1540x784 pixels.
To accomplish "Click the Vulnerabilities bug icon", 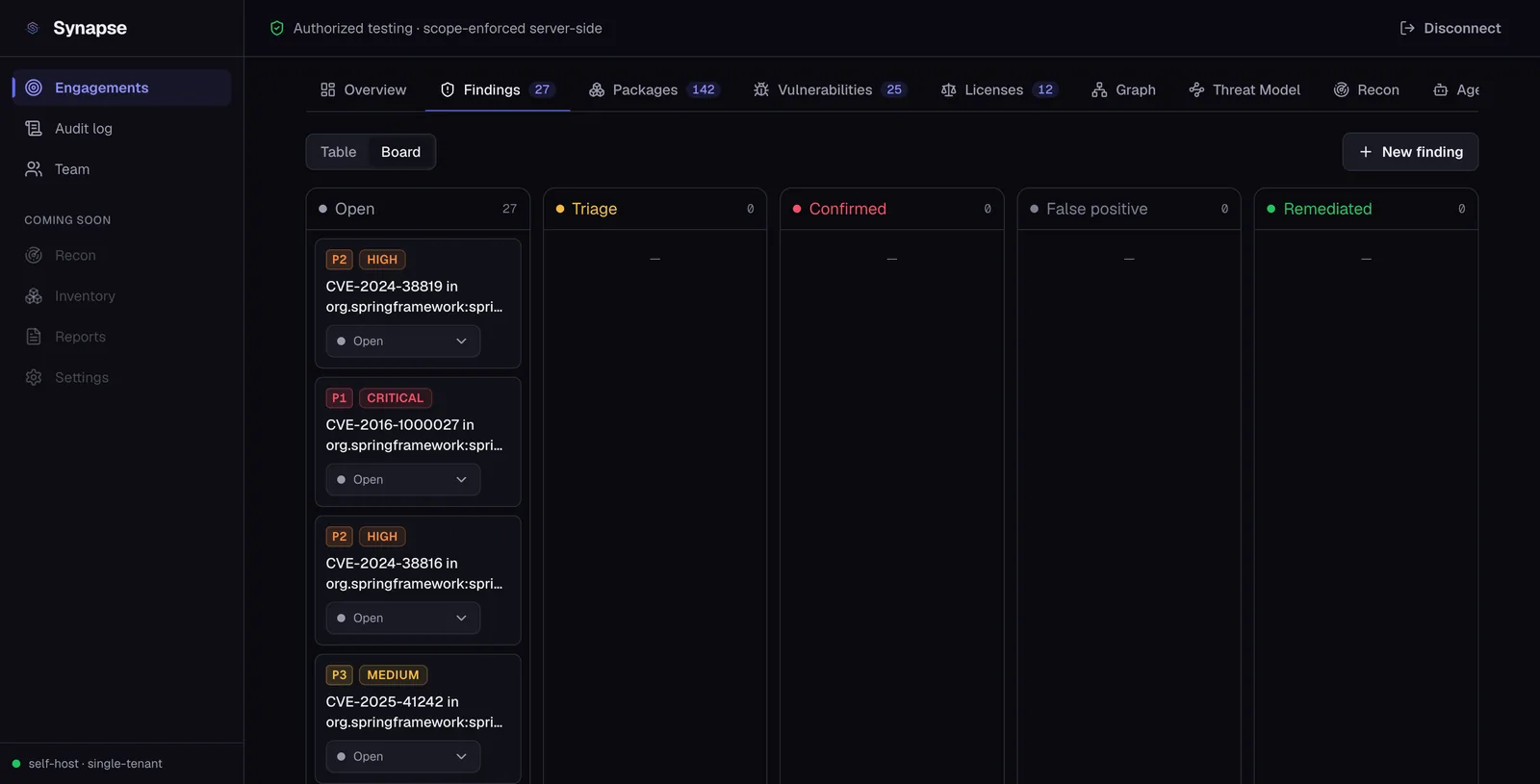I will (x=761, y=89).
